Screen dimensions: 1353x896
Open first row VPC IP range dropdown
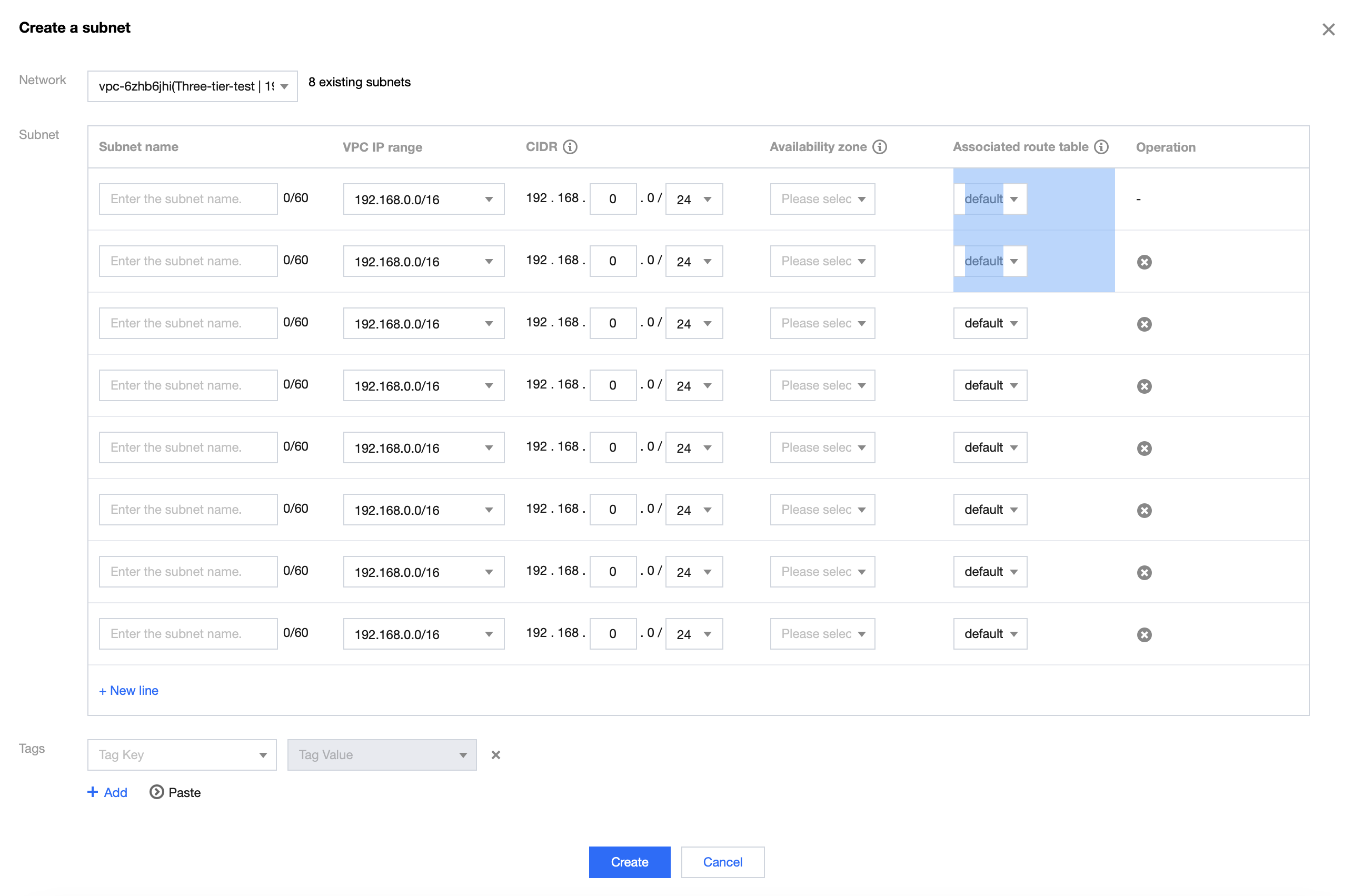423,199
